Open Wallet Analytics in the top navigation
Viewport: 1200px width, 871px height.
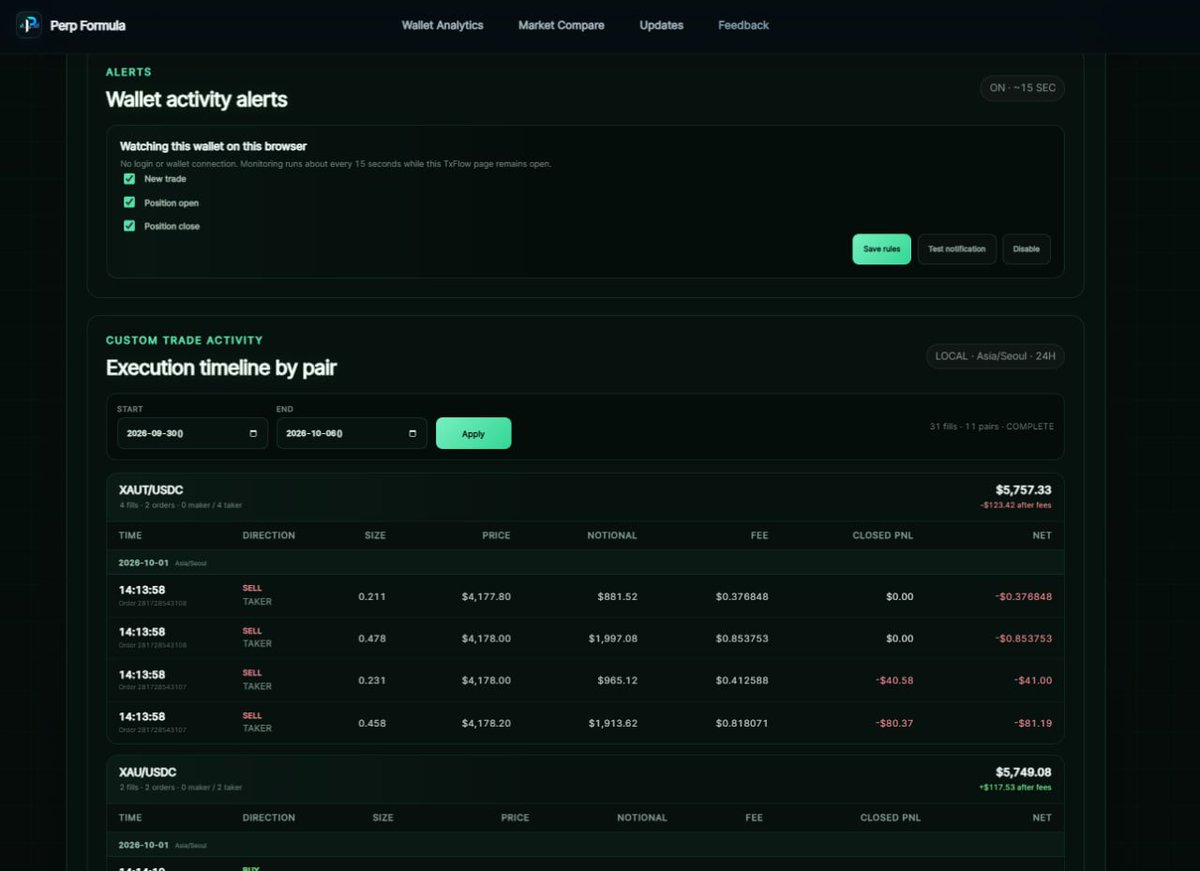point(442,25)
